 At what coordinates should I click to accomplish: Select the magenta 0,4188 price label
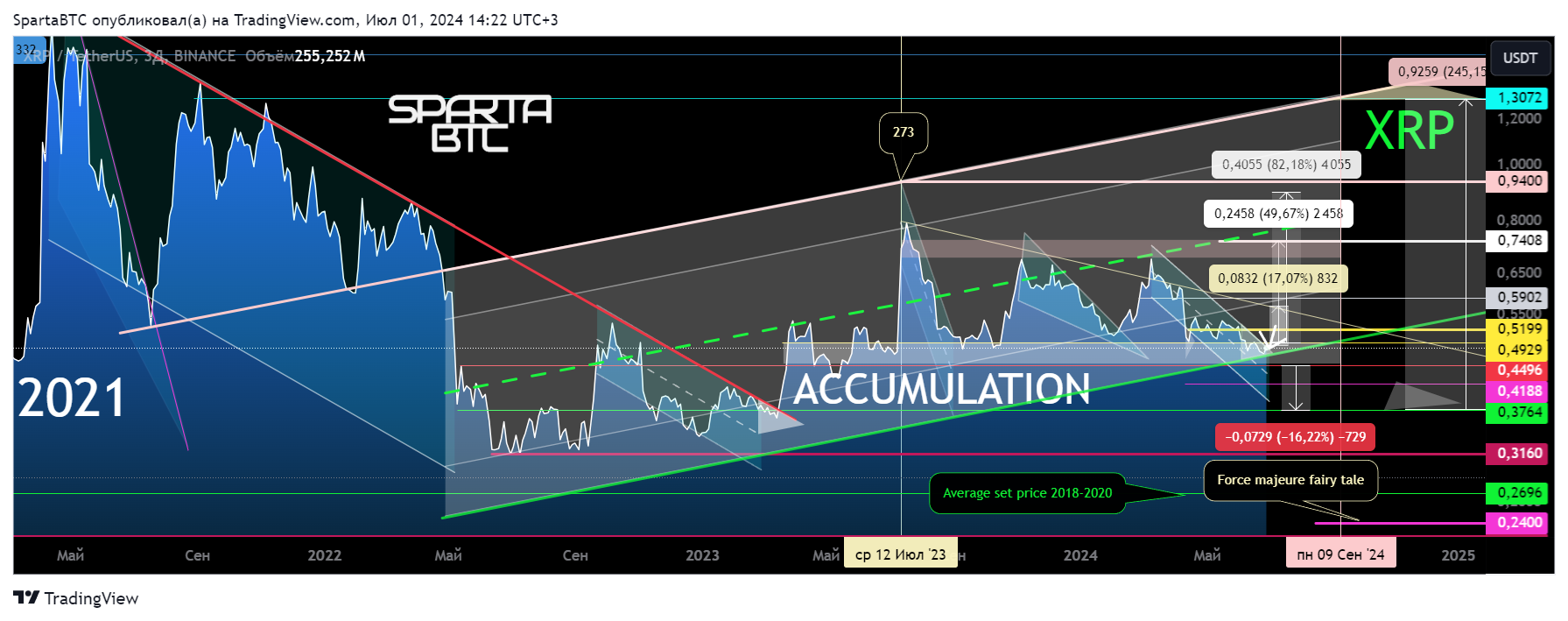[1517, 392]
